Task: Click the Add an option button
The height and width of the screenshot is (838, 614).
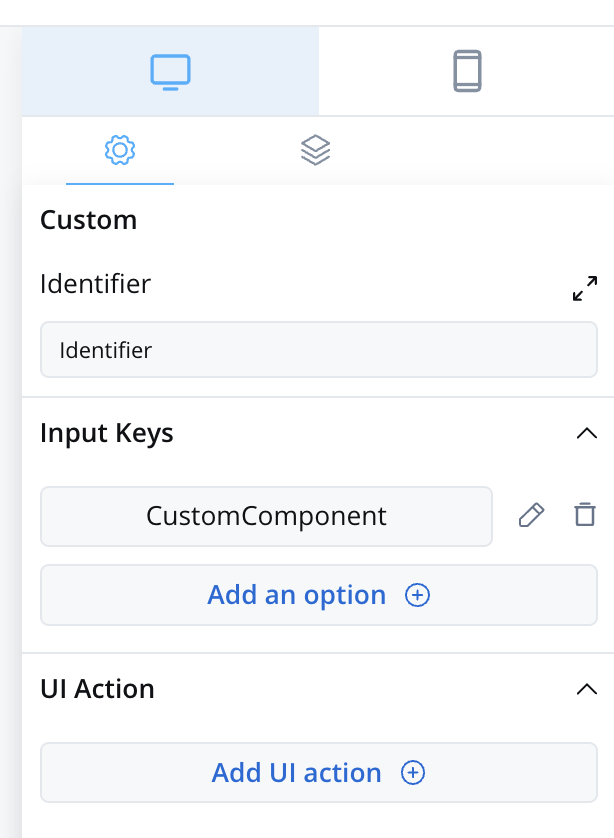Action: point(319,595)
